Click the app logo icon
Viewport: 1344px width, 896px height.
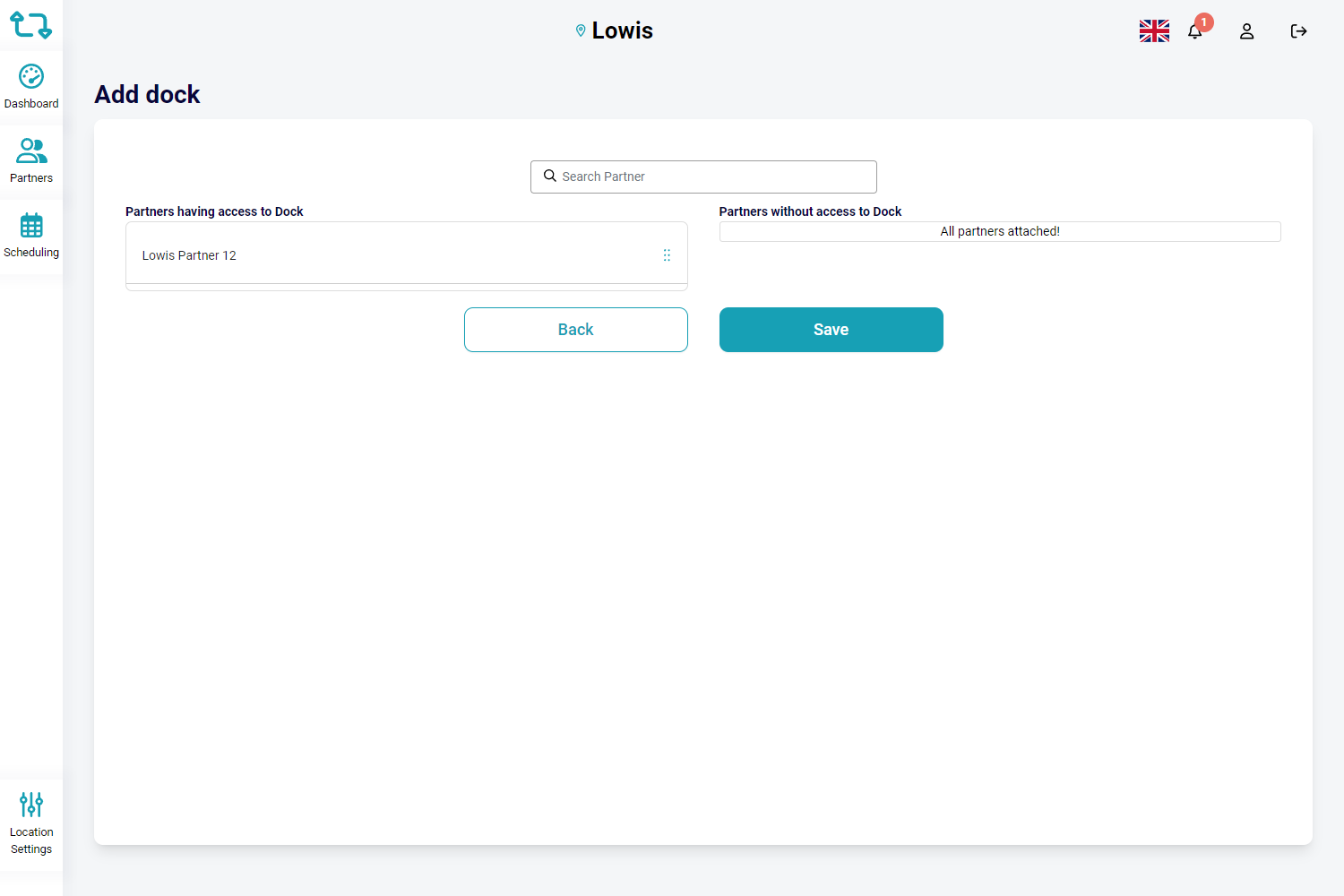[x=30, y=25]
